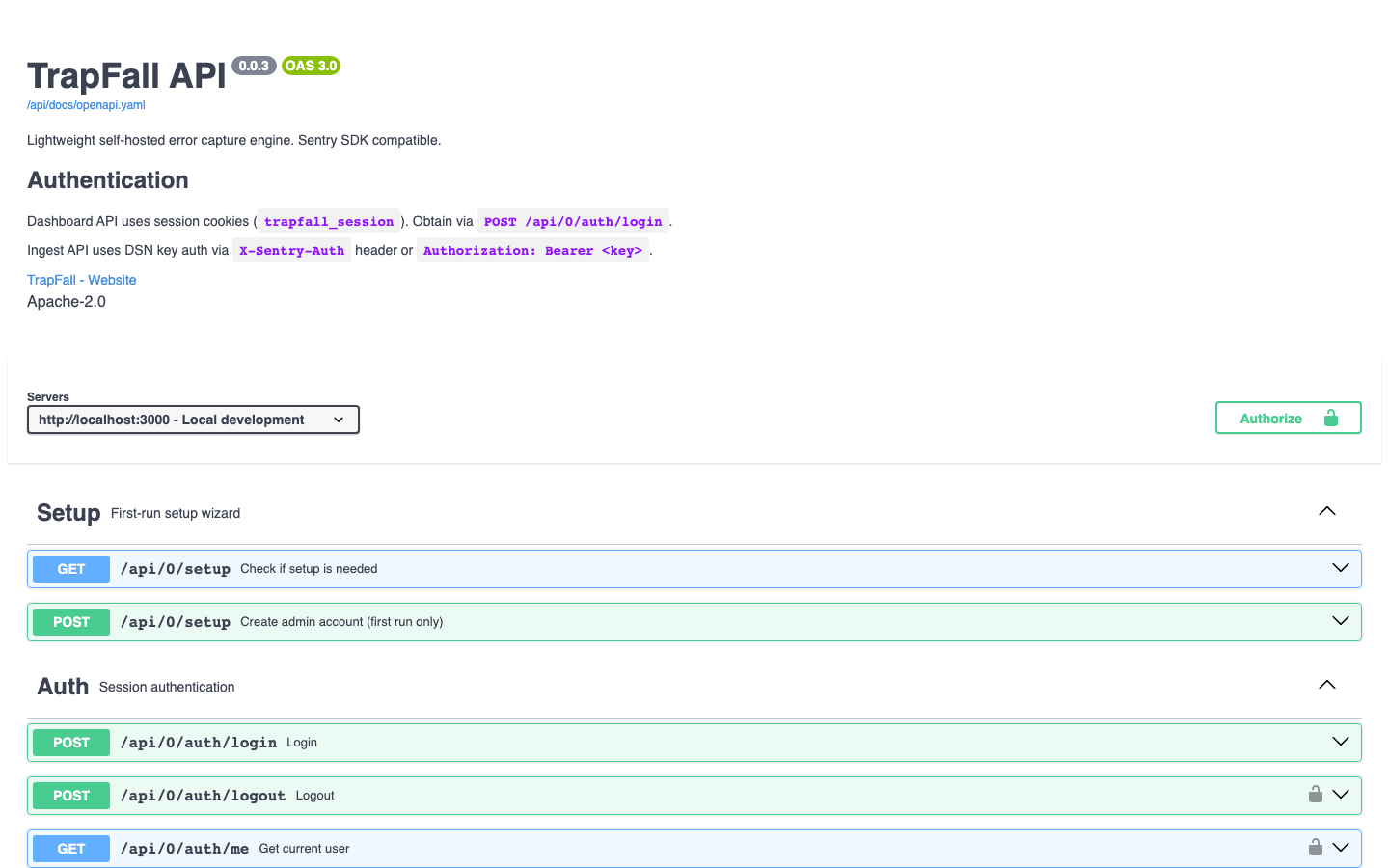Click the POST badge for Logout
This screenshot has width=1389, height=868.
pyautogui.click(x=71, y=796)
